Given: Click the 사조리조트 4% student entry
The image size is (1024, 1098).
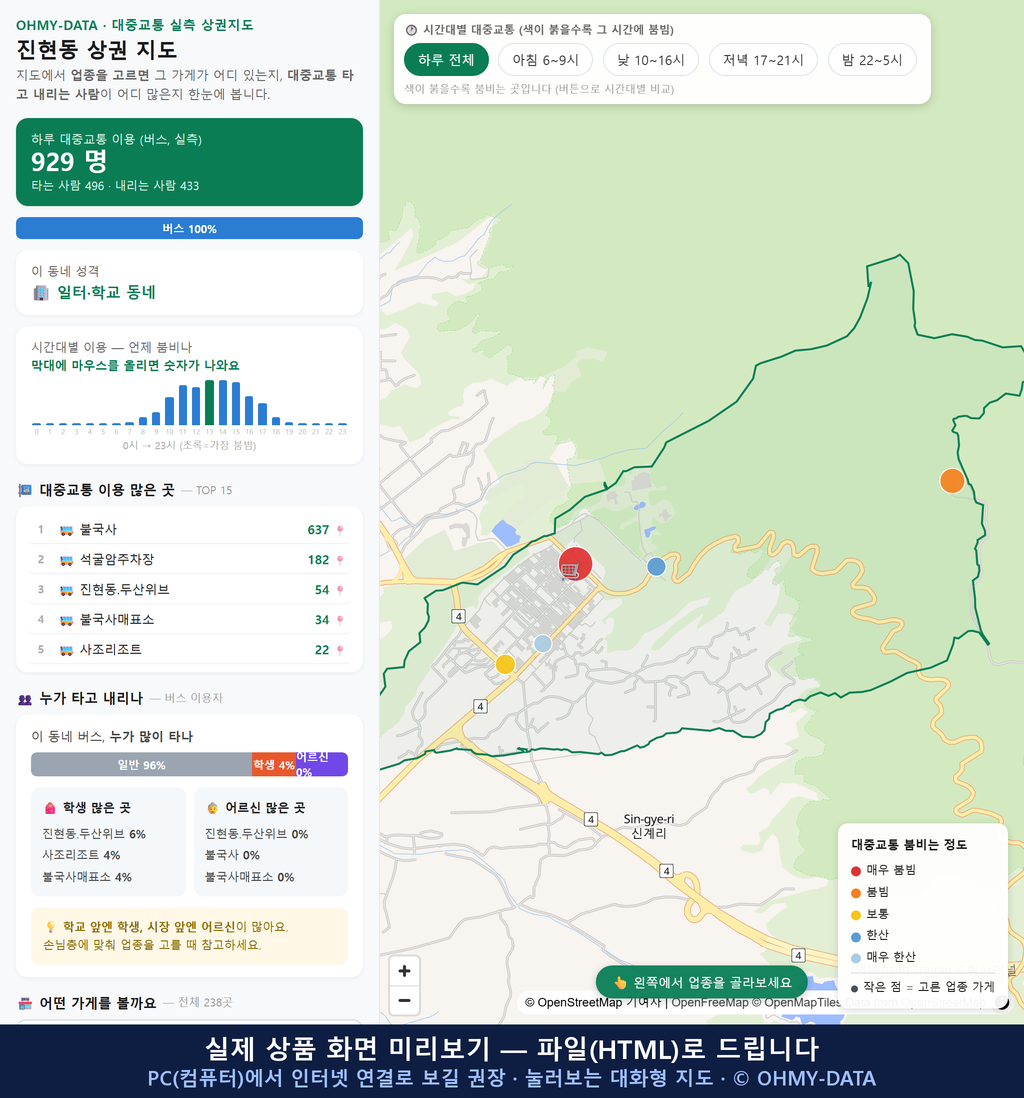Looking at the screenshot, I should coord(81,856).
